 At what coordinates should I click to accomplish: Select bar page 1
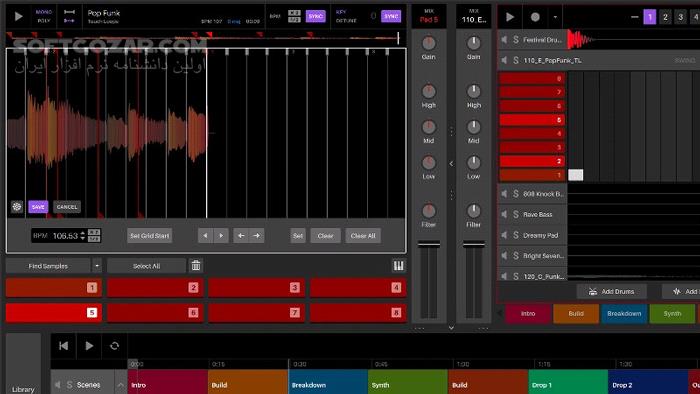[x=650, y=17]
